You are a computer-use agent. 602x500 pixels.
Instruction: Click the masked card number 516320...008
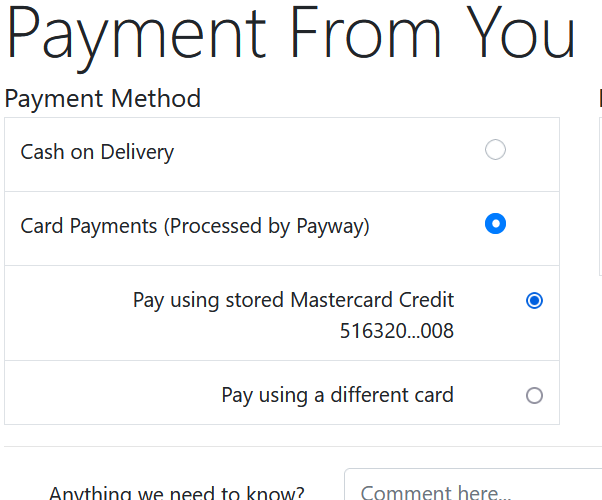(x=397, y=331)
